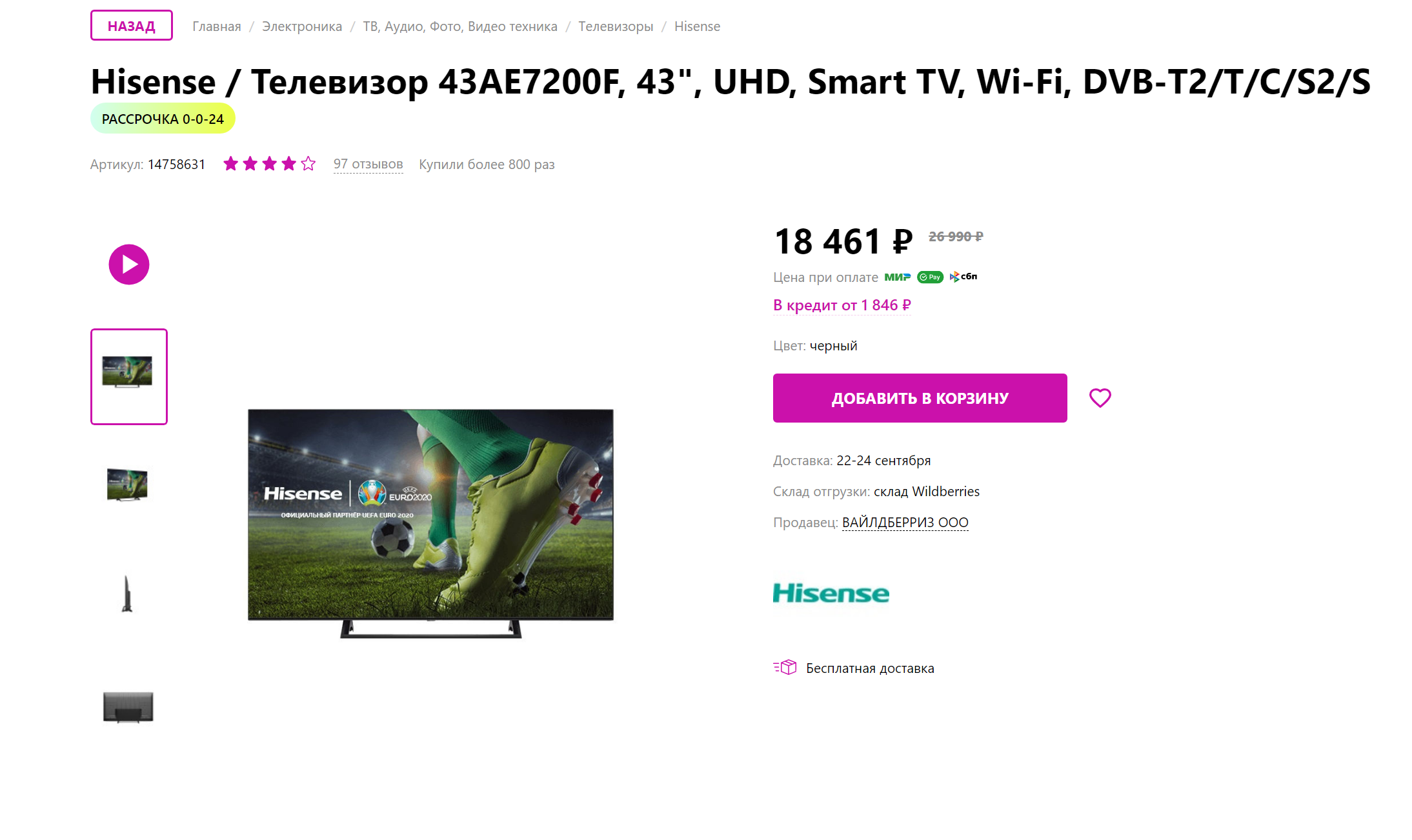The width and height of the screenshot is (1412, 840).
Task: Open the Телевизоры breadcrumb
Action: [x=616, y=26]
